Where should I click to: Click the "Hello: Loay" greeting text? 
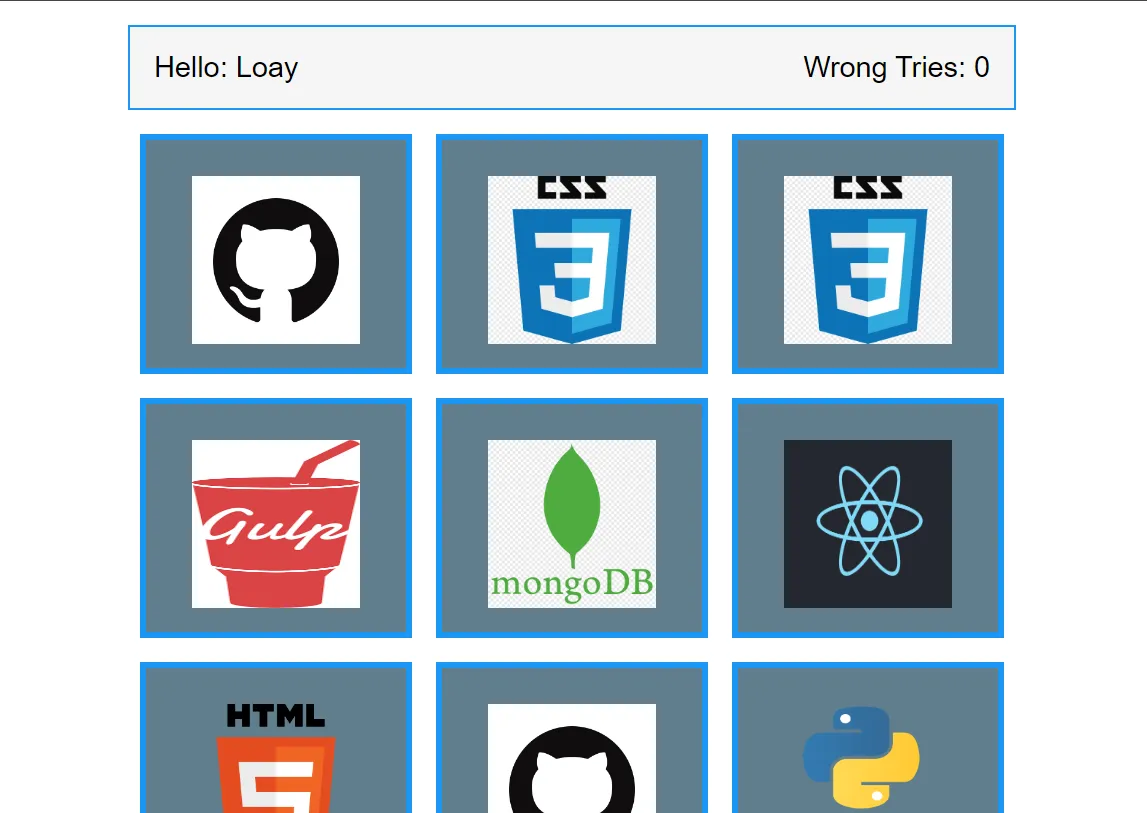[226, 68]
